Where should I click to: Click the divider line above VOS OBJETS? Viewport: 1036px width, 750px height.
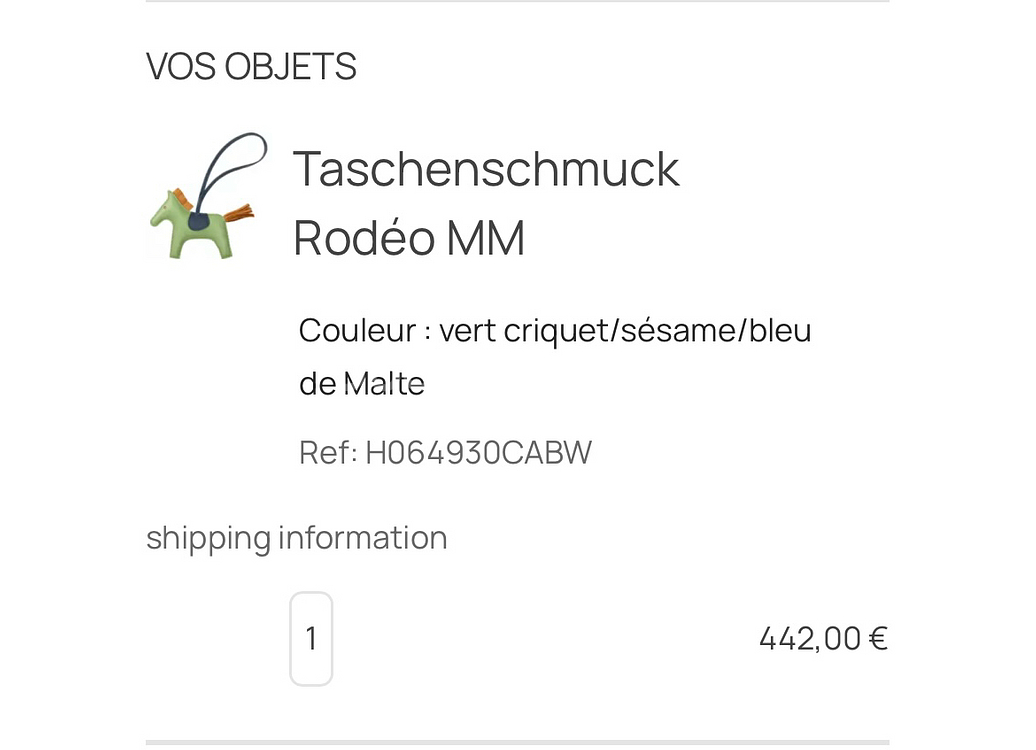pyautogui.click(x=517, y=2)
